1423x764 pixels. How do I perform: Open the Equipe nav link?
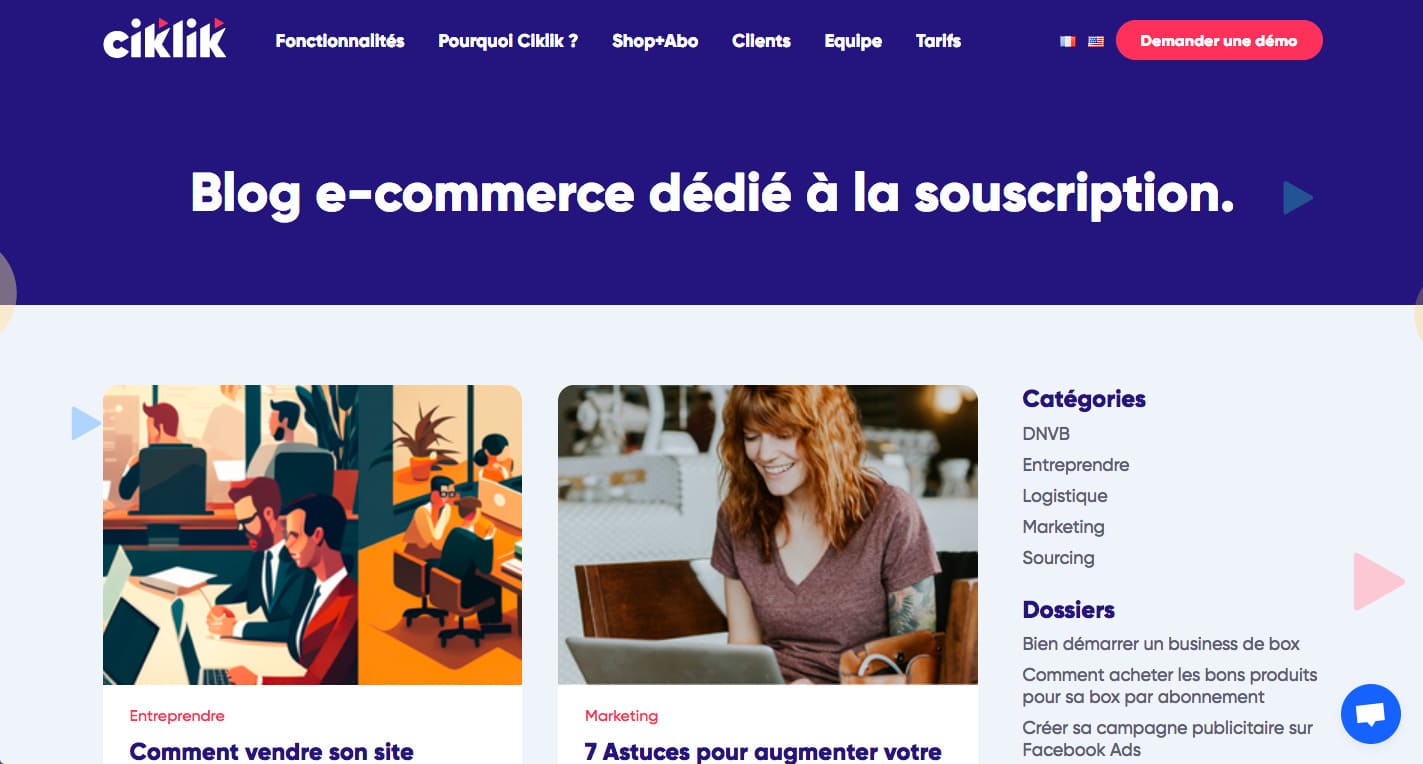pos(853,41)
